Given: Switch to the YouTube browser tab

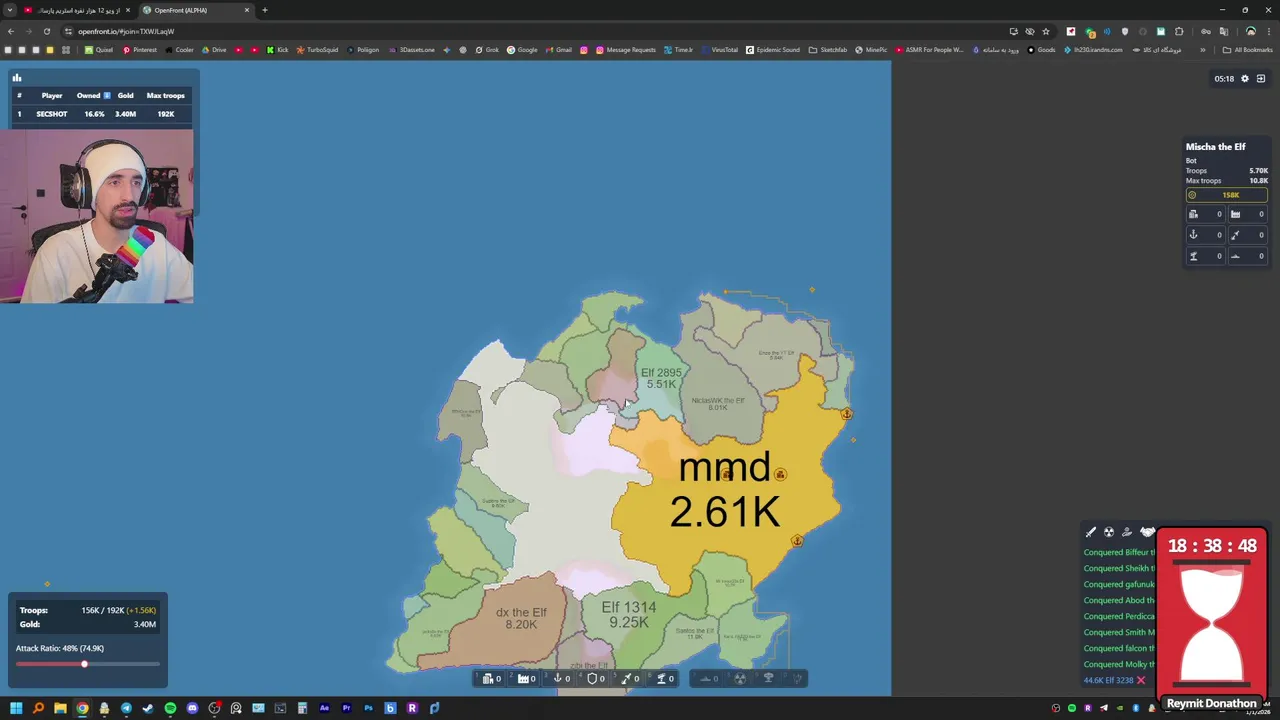Looking at the screenshot, I should pyautogui.click(x=75, y=10).
